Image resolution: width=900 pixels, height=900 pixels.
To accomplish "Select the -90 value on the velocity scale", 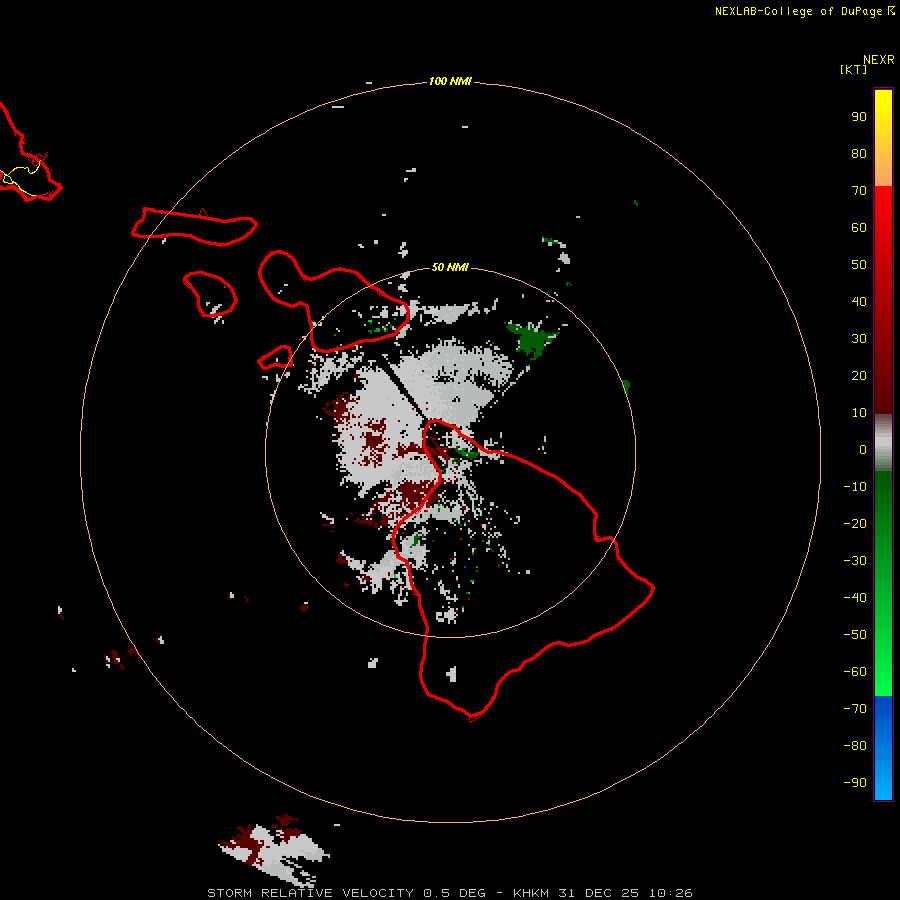I will coord(855,783).
